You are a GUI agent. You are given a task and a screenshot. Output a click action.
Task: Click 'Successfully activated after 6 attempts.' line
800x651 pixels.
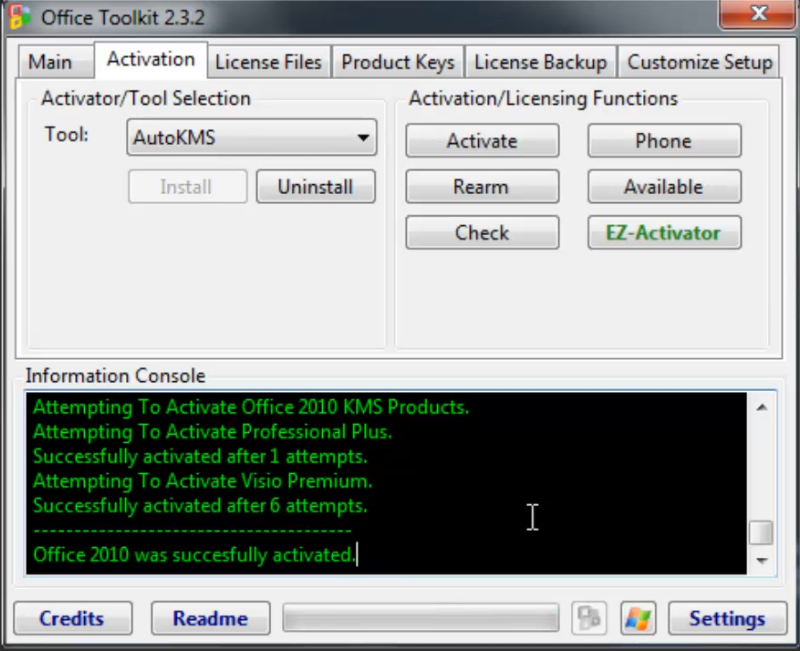point(200,506)
